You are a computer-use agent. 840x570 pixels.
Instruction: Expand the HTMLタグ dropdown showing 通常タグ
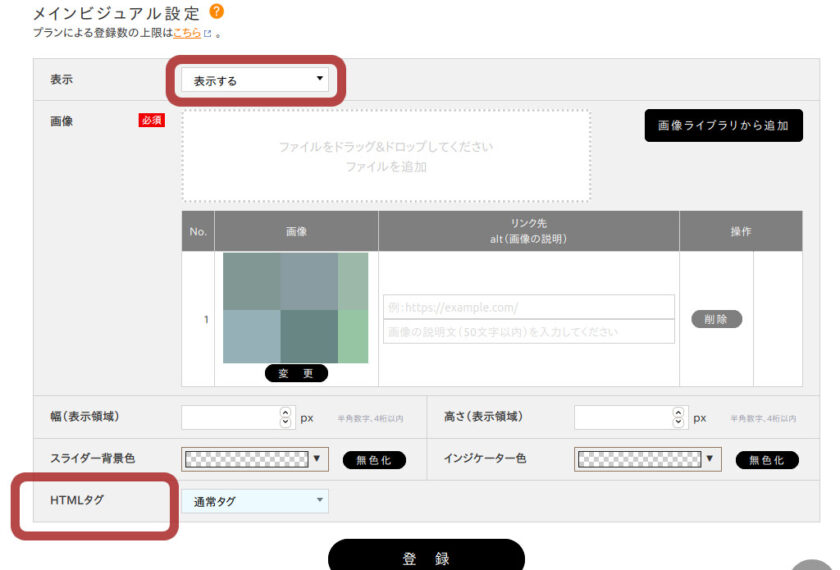(x=255, y=501)
